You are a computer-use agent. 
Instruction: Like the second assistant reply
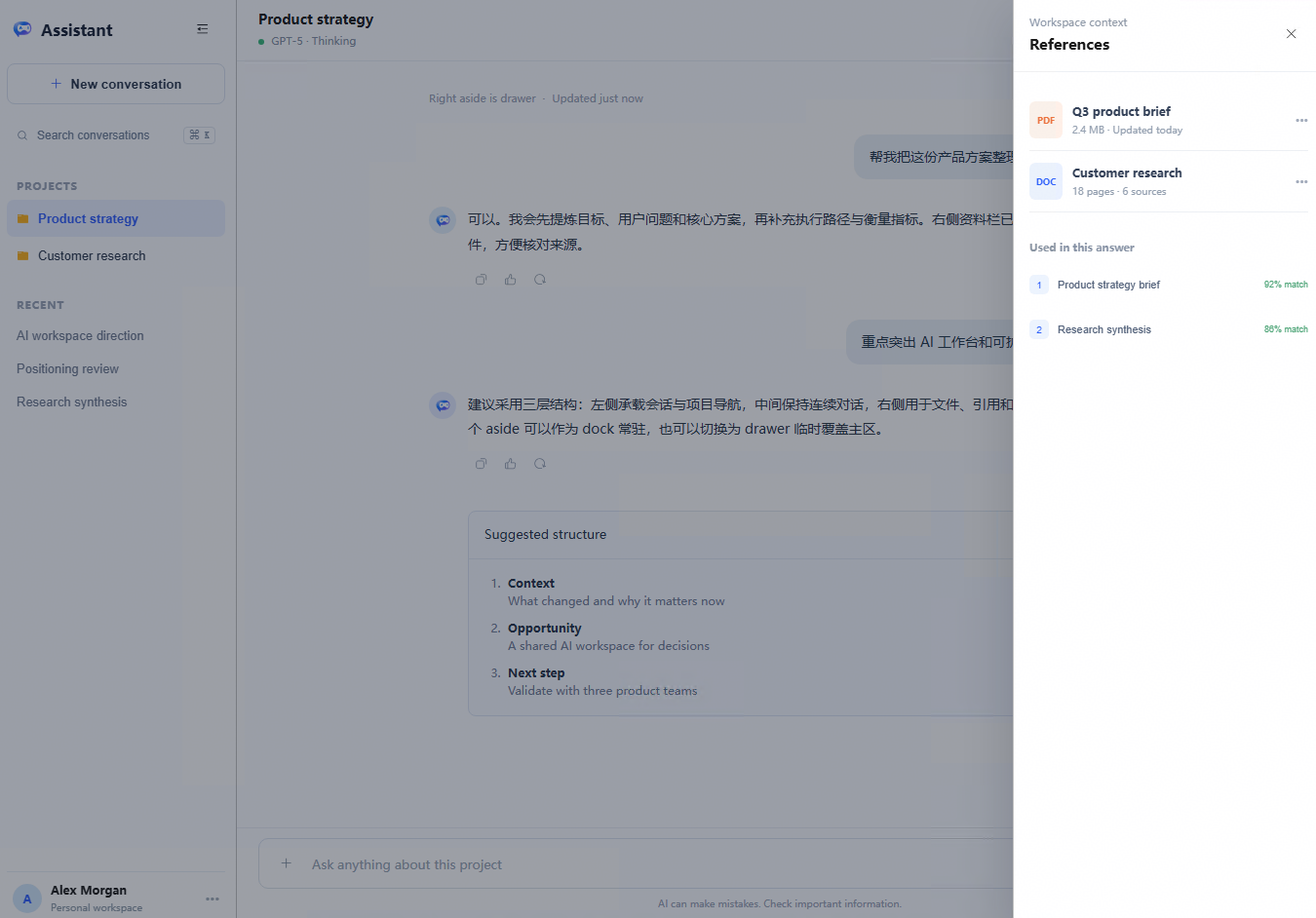(x=510, y=464)
